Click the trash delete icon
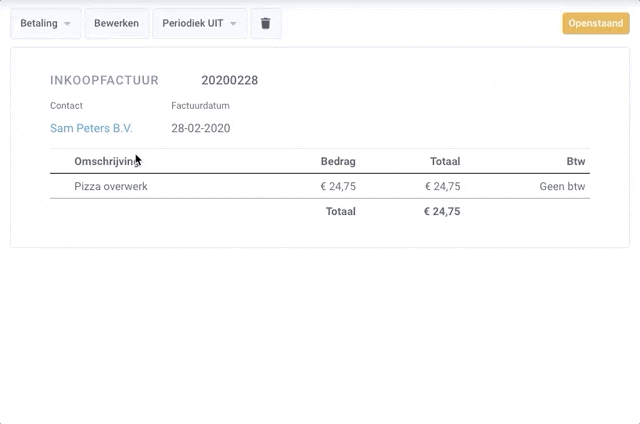Viewport: 640px width, 424px height. (265, 23)
